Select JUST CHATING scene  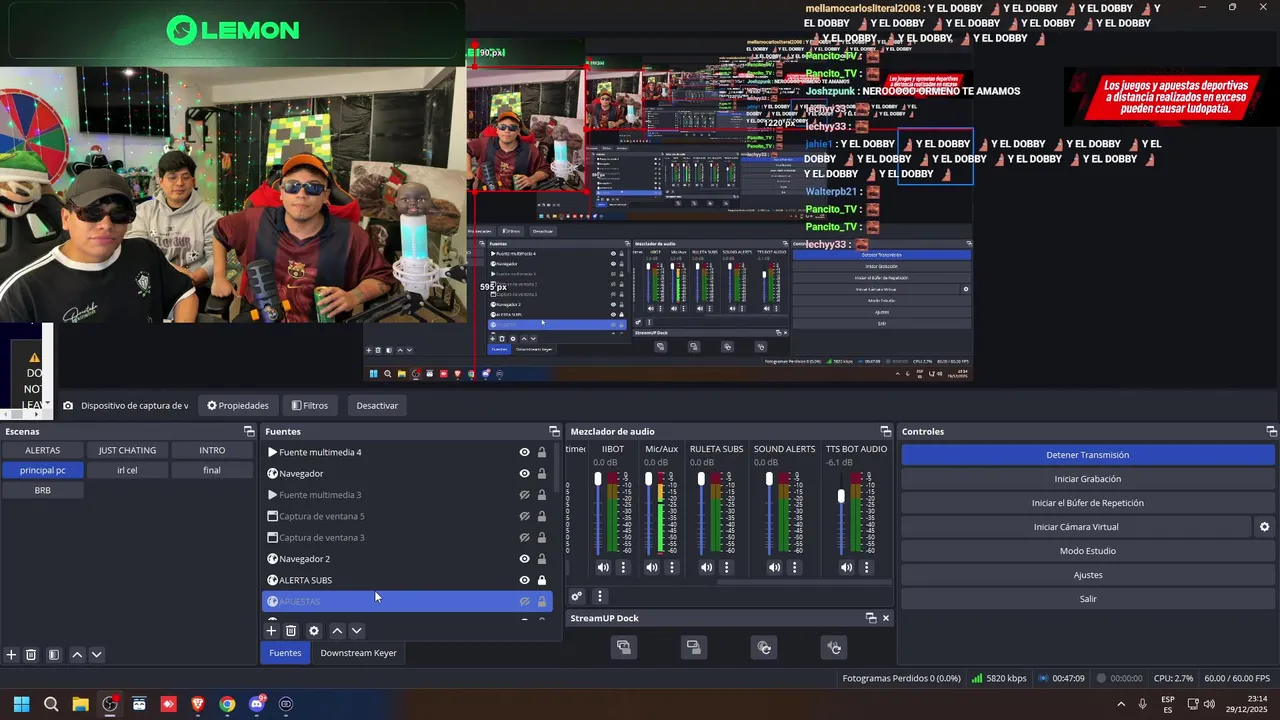click(x=127, y=450)
